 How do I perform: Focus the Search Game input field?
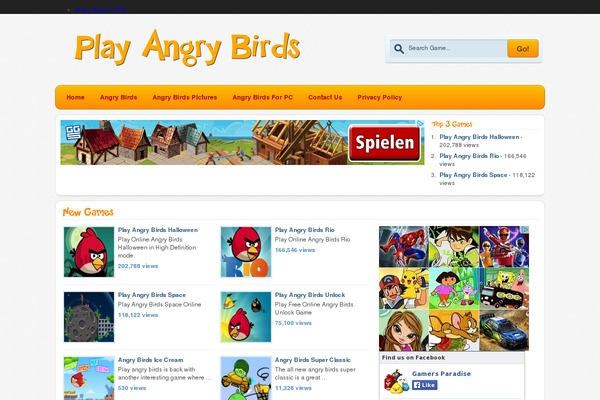(455, 48)
